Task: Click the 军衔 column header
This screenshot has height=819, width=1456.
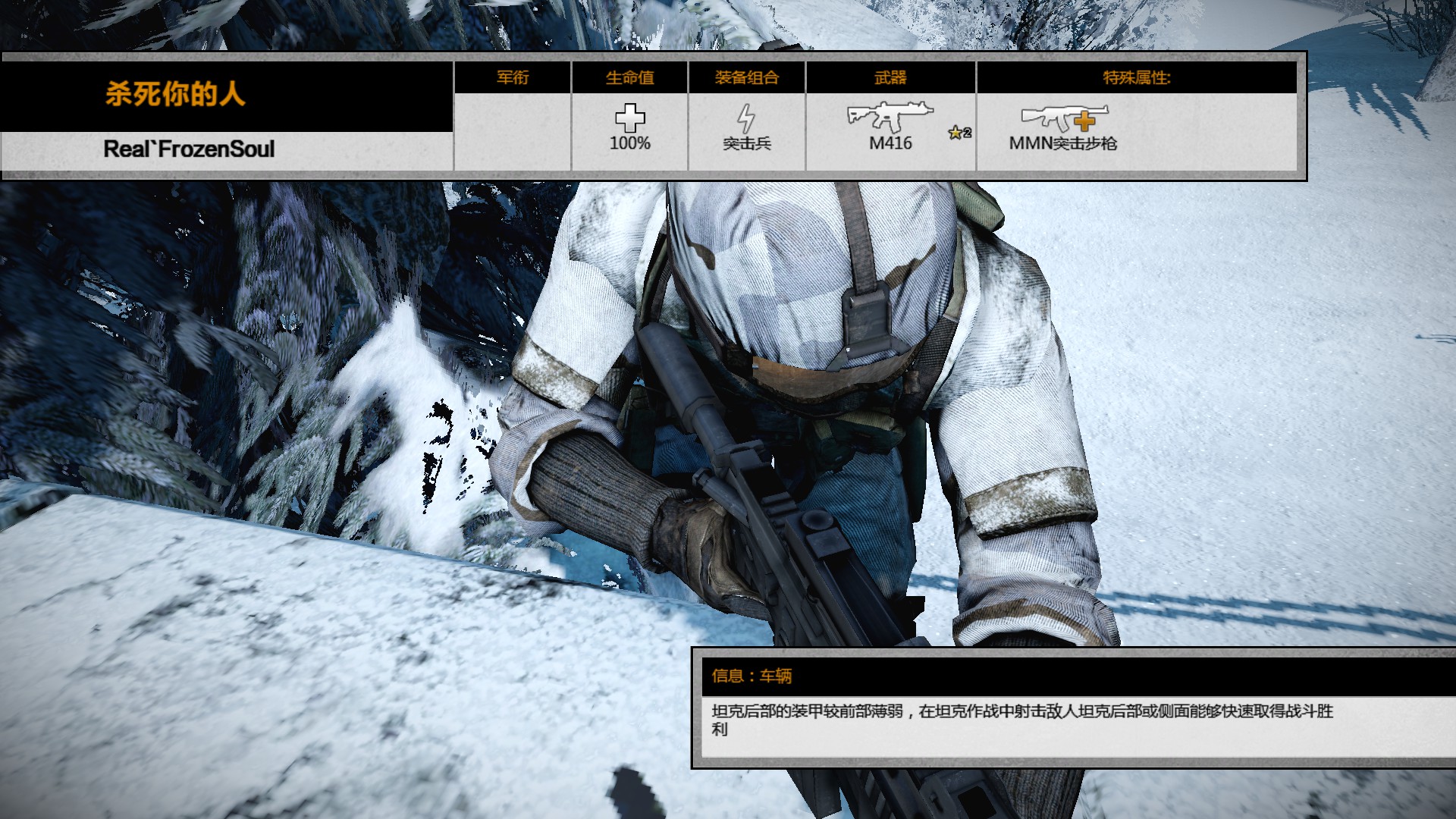Action: coord(513,77)
